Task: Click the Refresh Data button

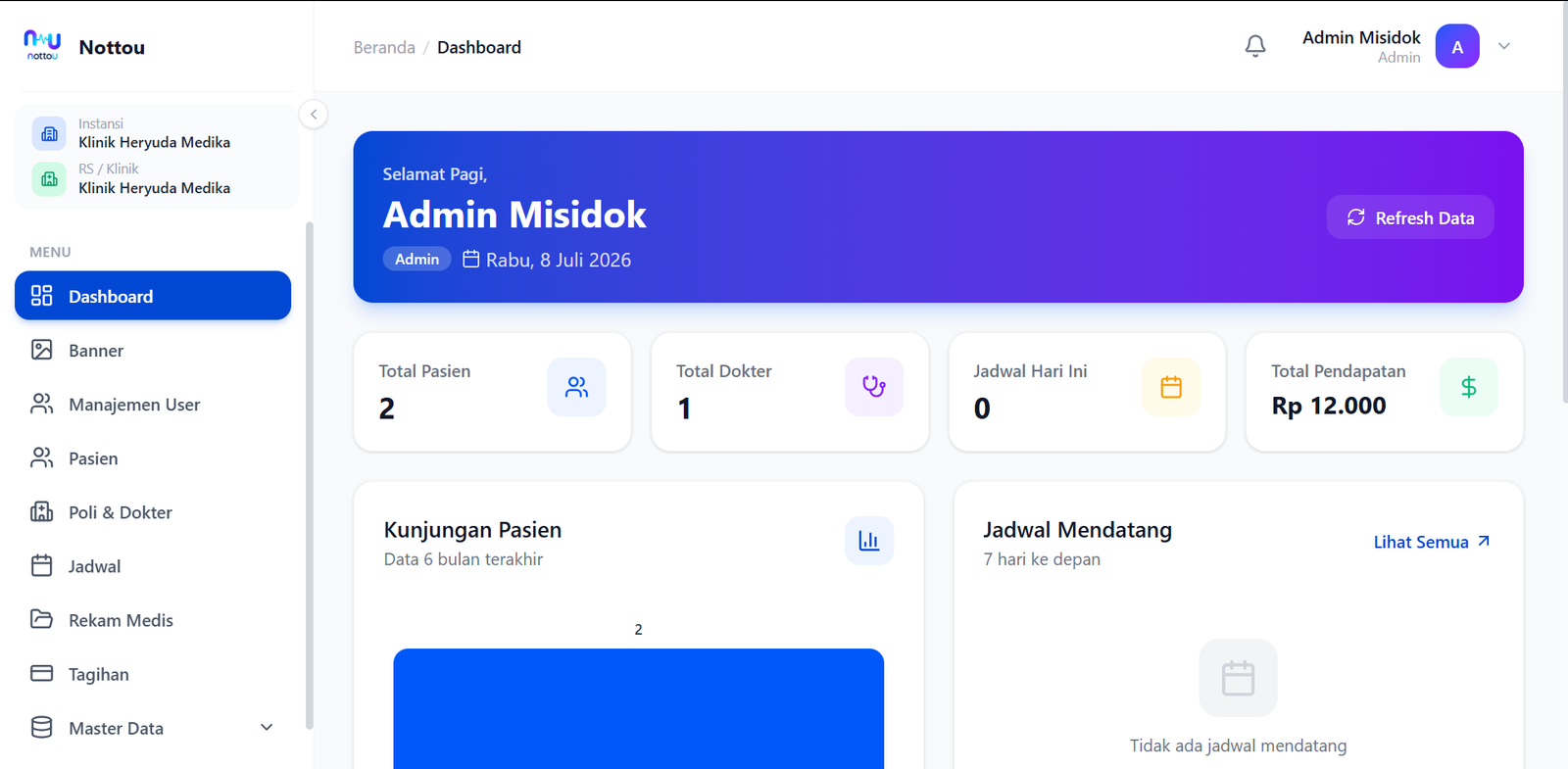Action: tap(1410, 217)
